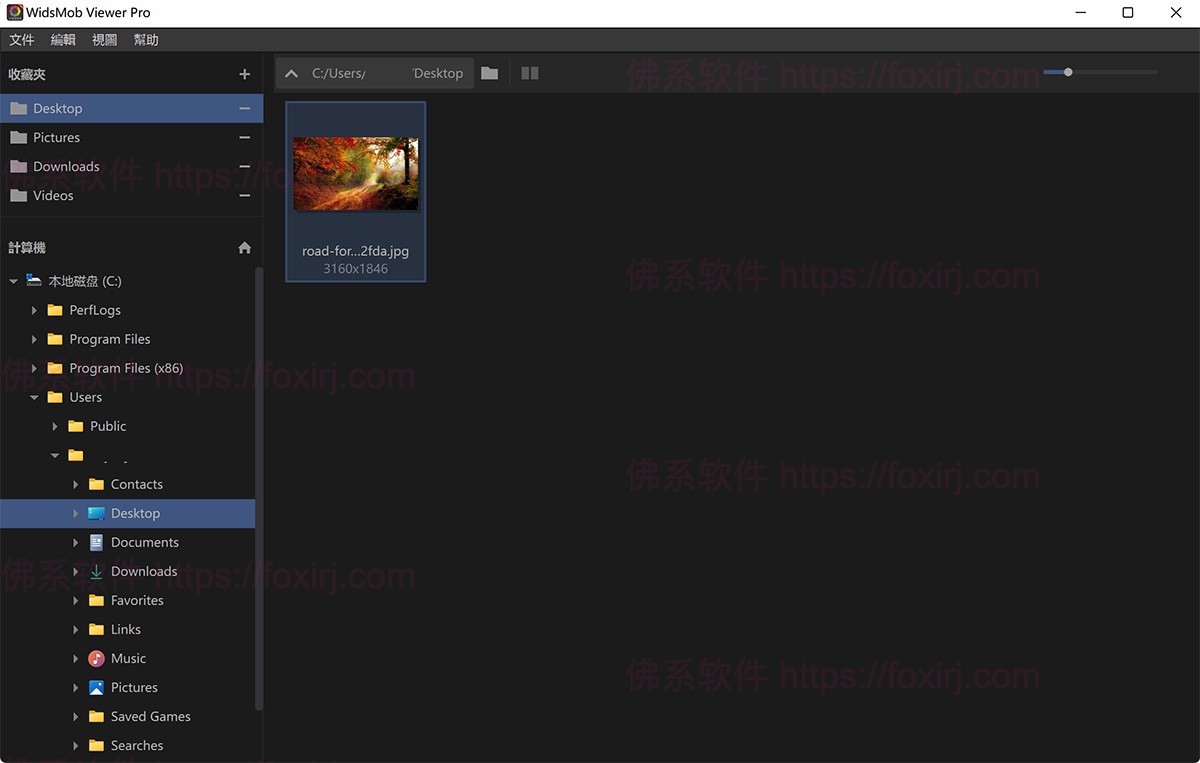This screenshot has width=1200, height=763.
Task: Open the 幫助 menu
Action: click(145, 39)
